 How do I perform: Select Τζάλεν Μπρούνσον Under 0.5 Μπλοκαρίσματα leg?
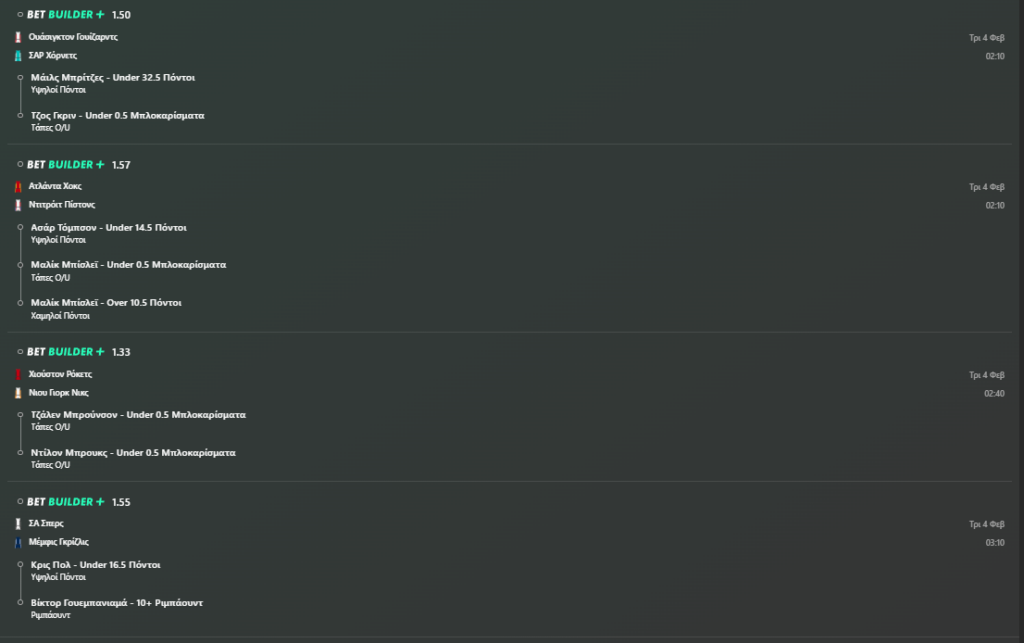(138, 414)
